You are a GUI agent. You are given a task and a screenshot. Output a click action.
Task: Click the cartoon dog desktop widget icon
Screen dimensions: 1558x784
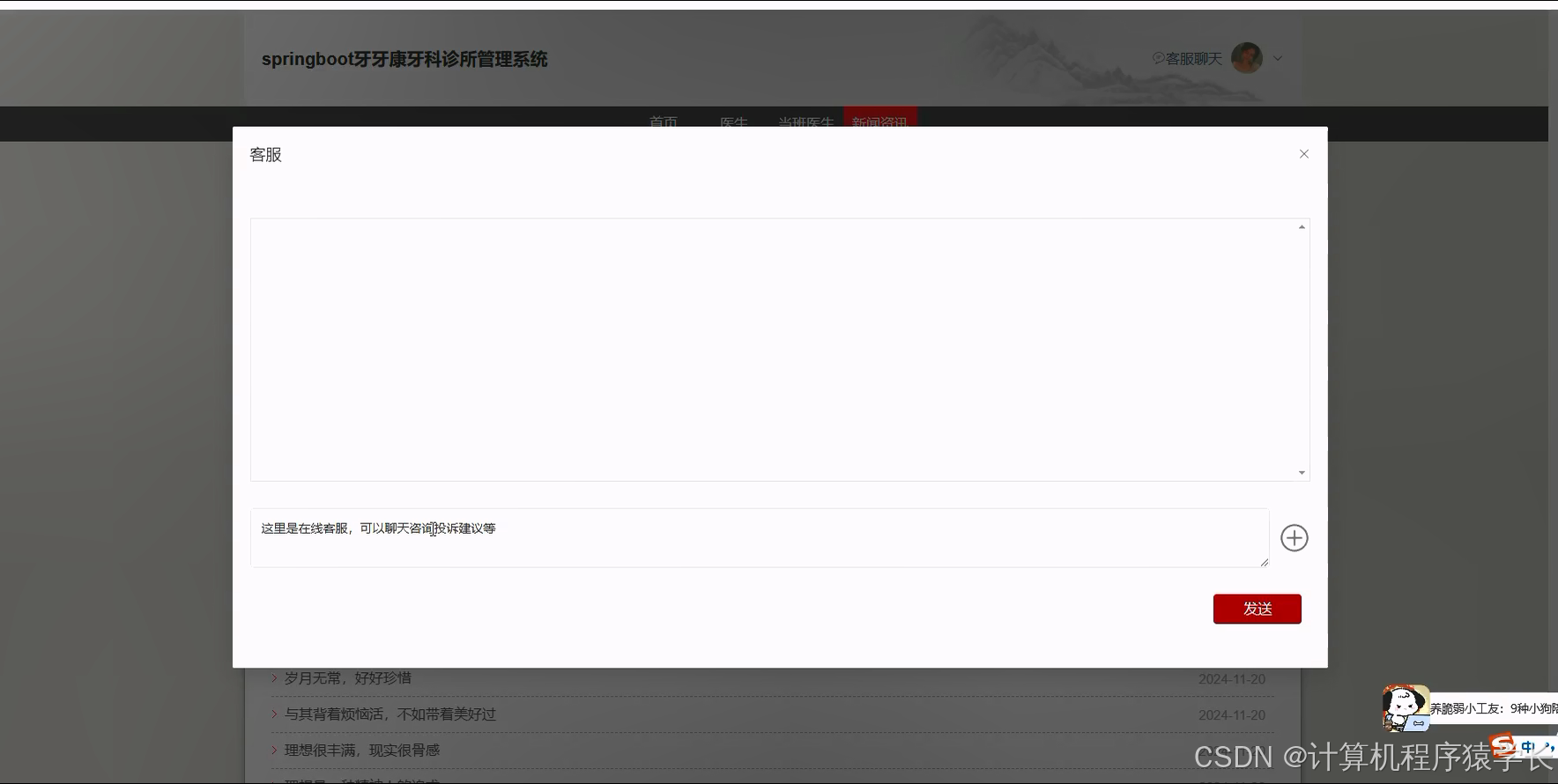point(1405,708)
